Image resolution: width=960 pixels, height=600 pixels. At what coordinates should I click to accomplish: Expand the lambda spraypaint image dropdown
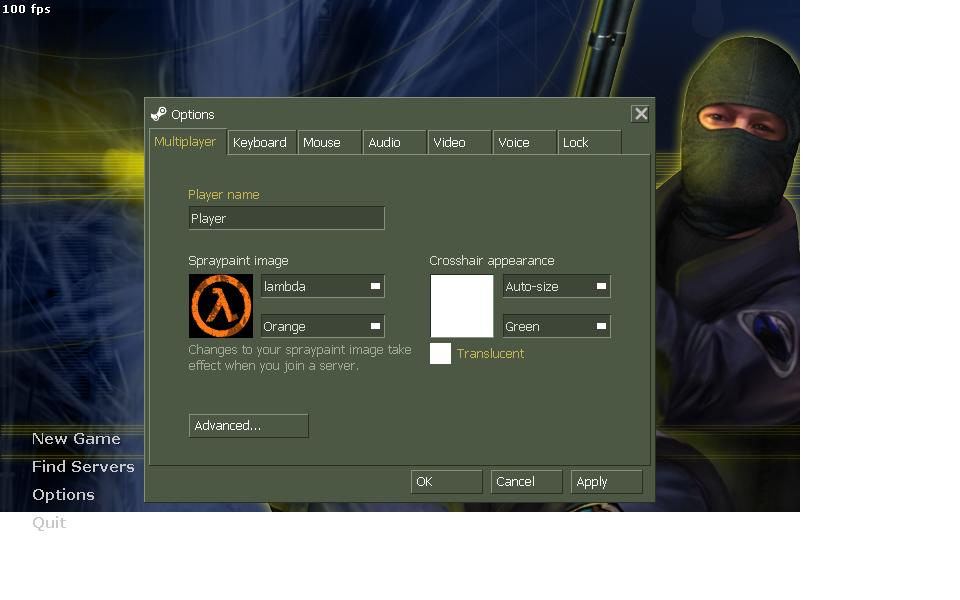(x=323, y=286)
